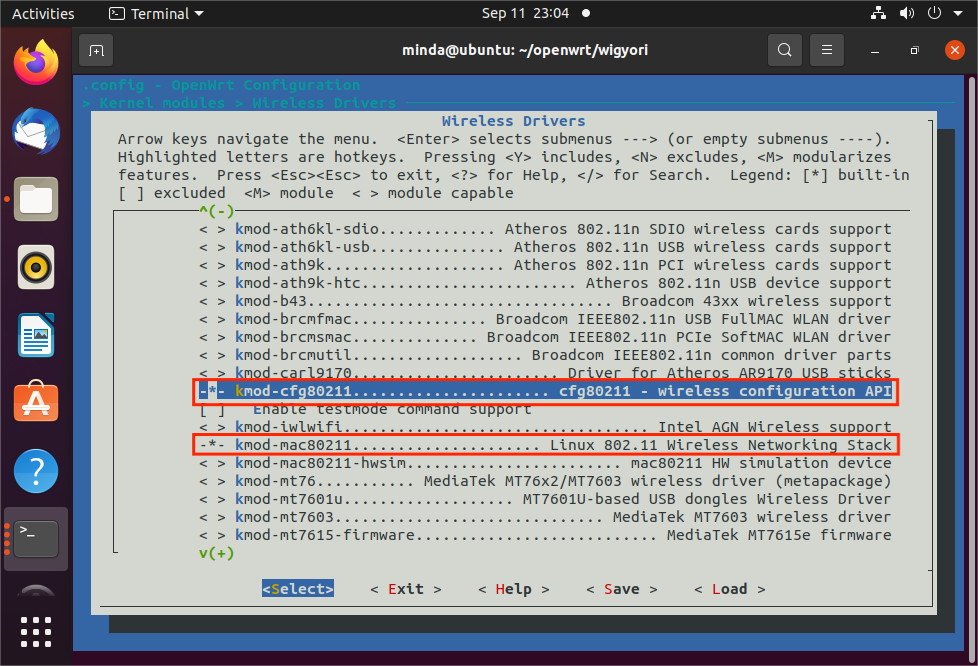
Task: Choose the Exit button
Action: (x=405, y=589)
